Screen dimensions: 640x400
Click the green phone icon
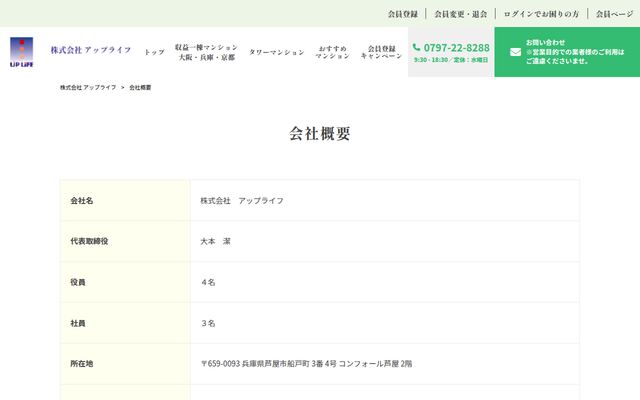pos(416,47)
